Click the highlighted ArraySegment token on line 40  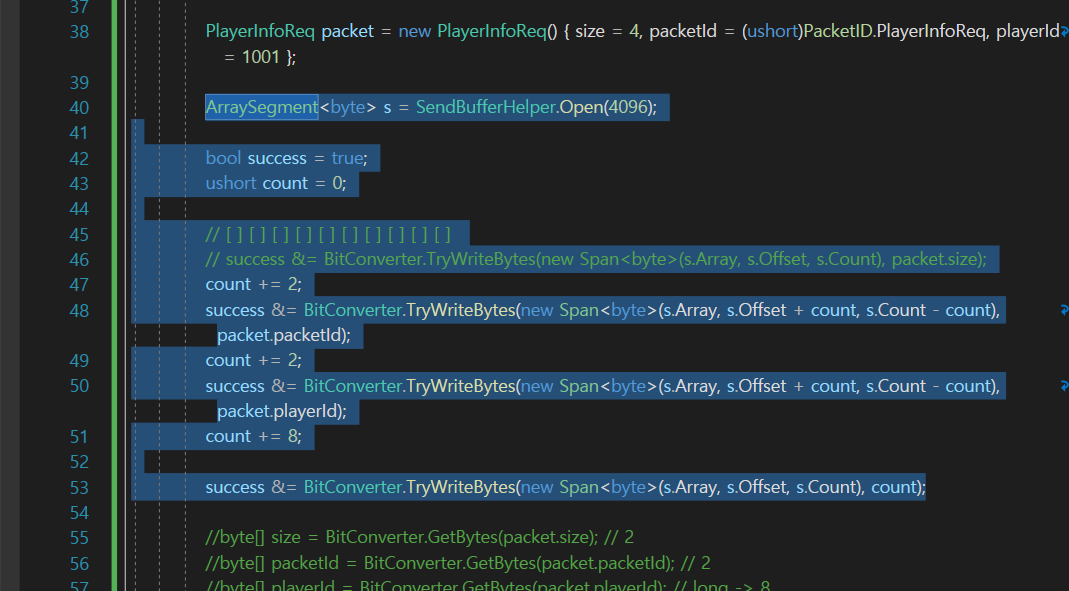261,107
